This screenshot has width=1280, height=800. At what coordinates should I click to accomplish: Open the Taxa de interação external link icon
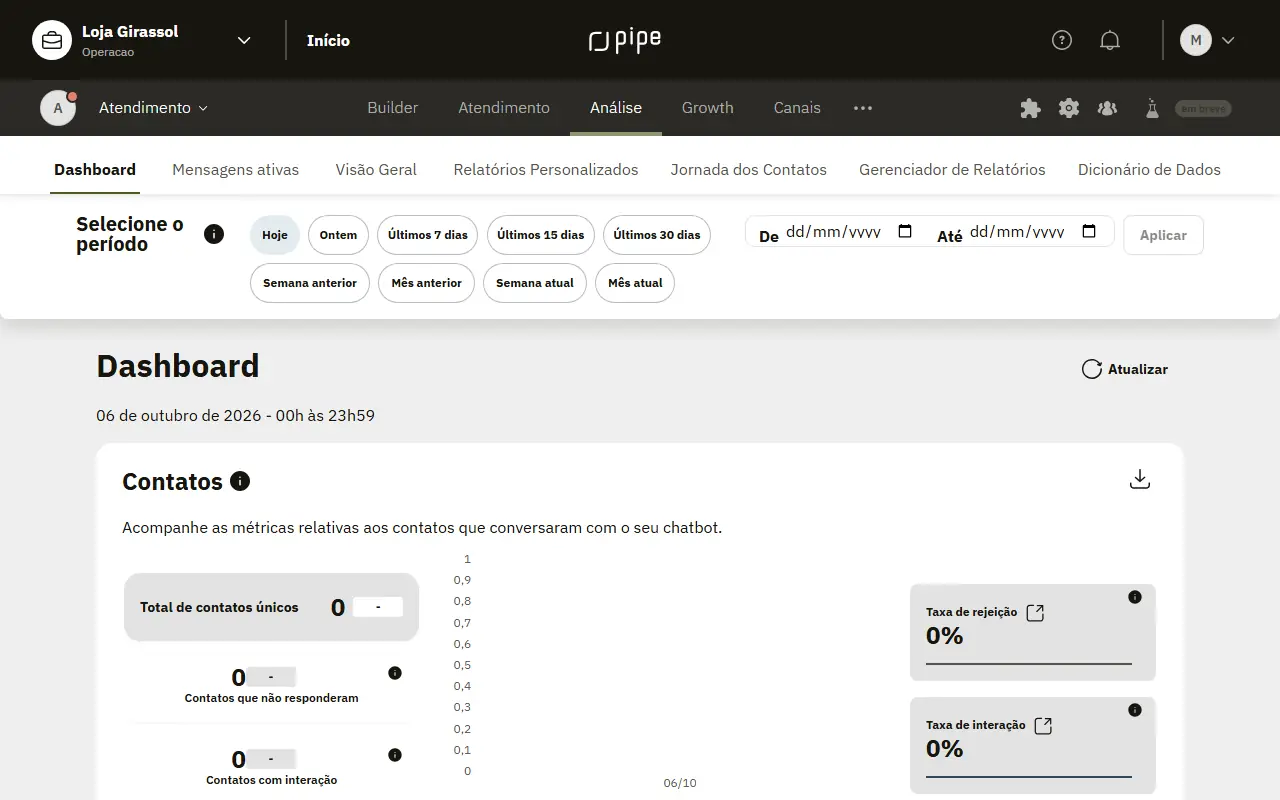pos(1043,726)
